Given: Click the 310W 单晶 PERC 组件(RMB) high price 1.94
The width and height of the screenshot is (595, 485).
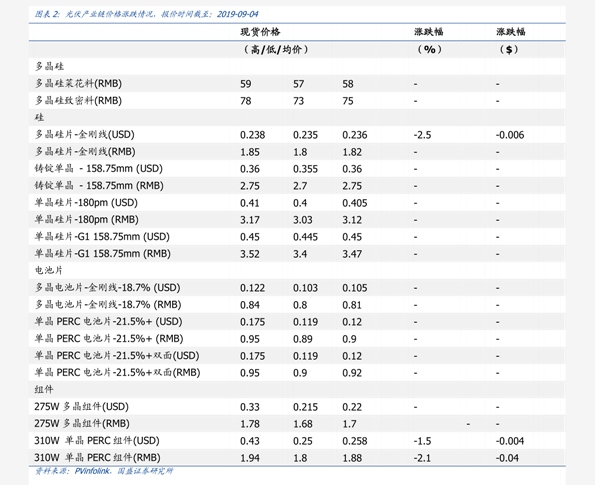Looking at the screenshot, I should click(250, 458).
